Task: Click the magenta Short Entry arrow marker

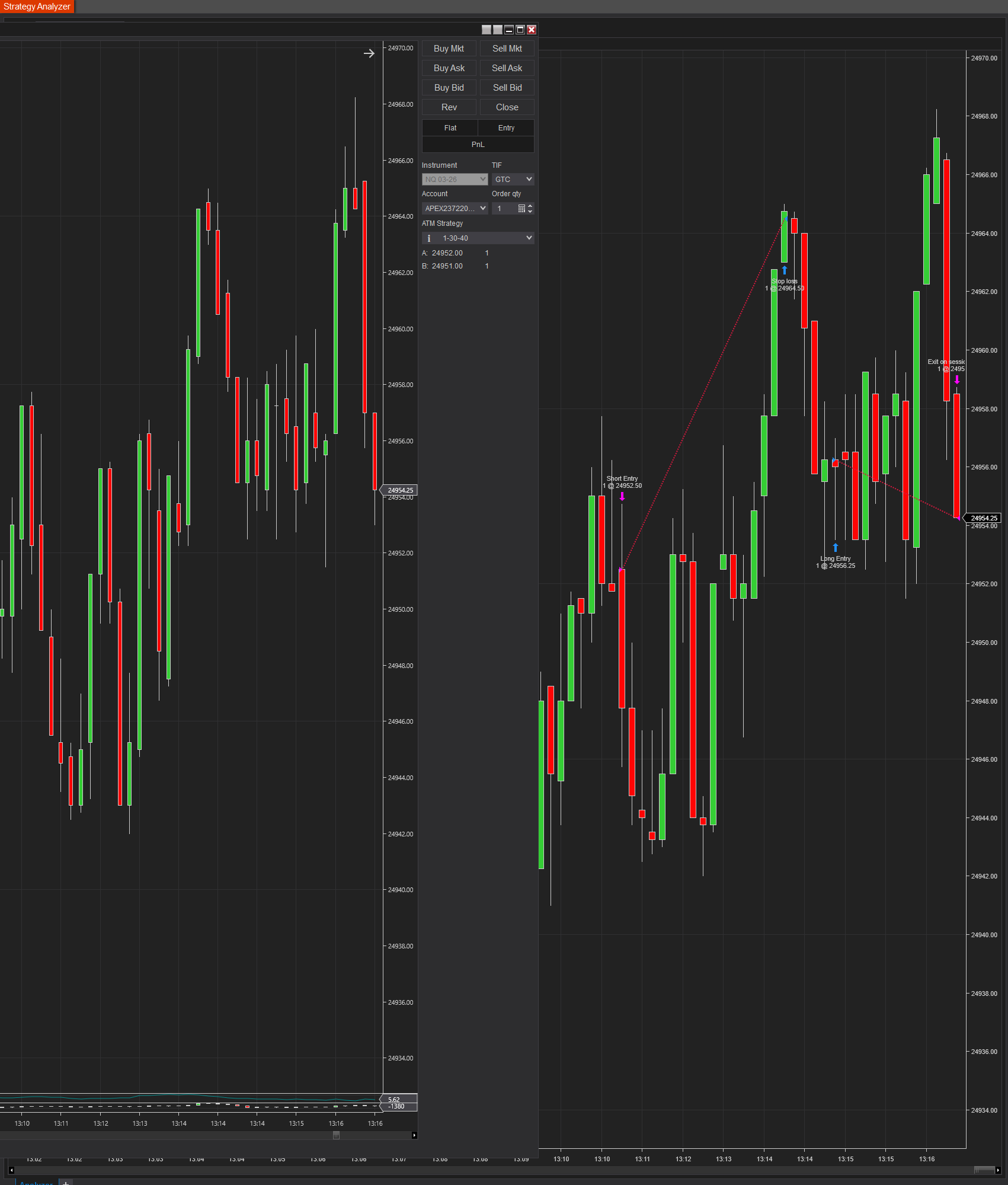Action: coord(622,496)
